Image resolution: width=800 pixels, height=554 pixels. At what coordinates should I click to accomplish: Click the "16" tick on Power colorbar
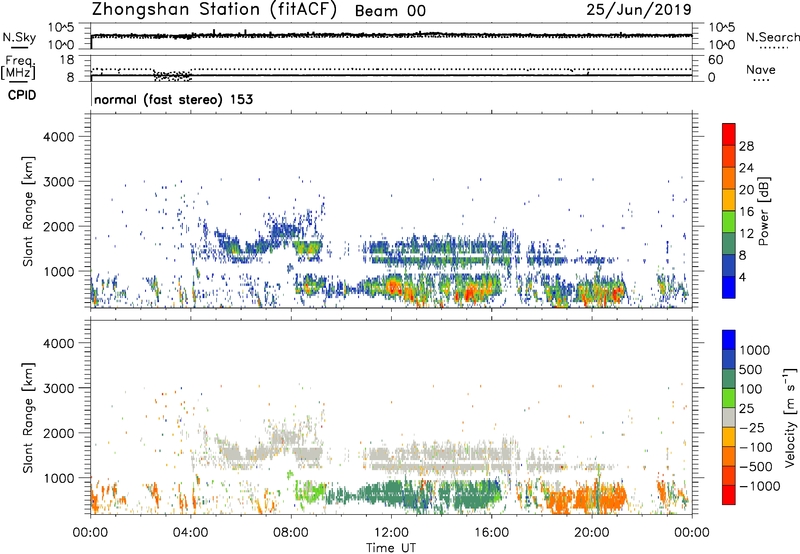pos(746,212)
